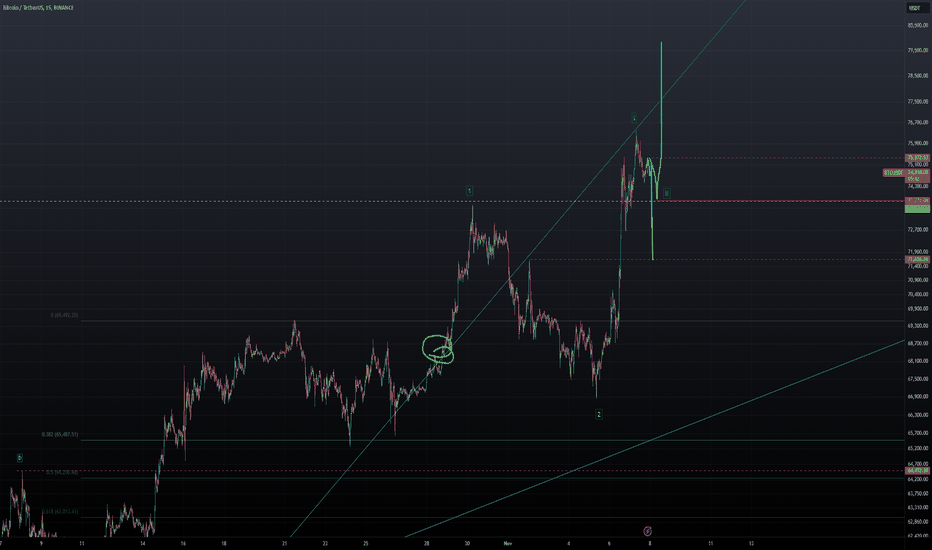The image size is (932, 550).
Task: Click the '16' date on the time axis
Action: (x=183, y=543)
